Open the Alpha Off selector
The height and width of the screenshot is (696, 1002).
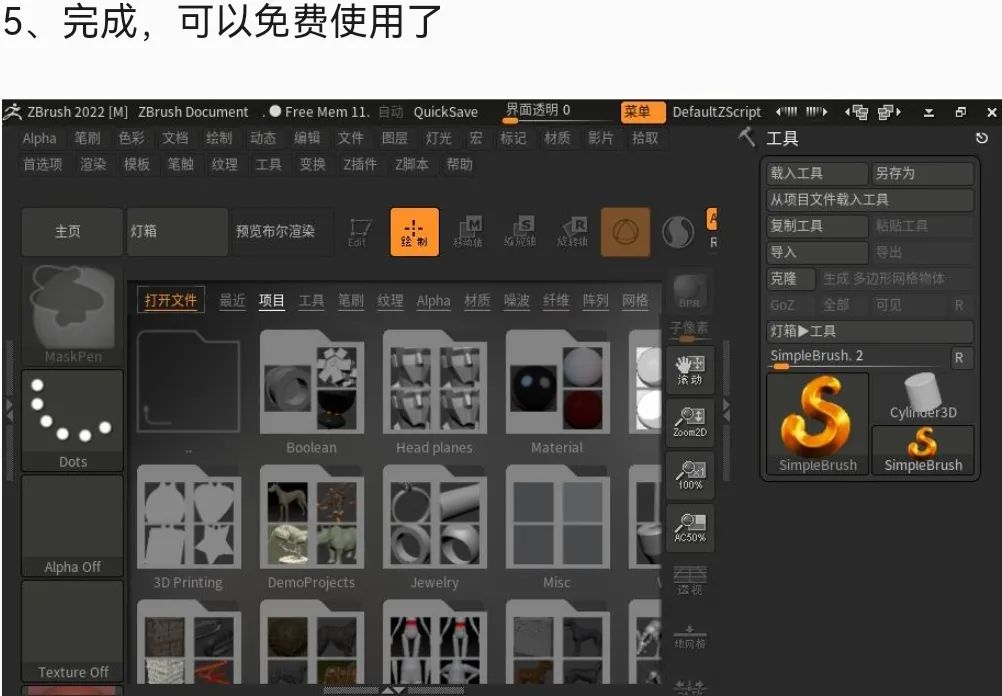pos(72,526)
